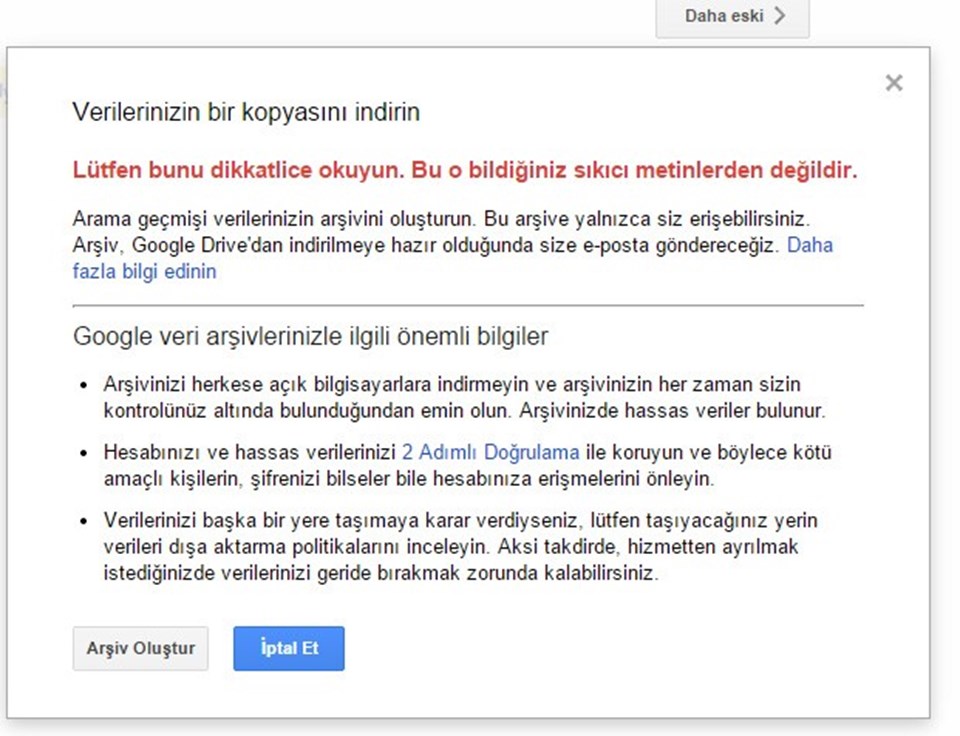Click the chevron arrow next to Daha eski
Viewport: 960px width, 736px height.
(x=779, y=15)
